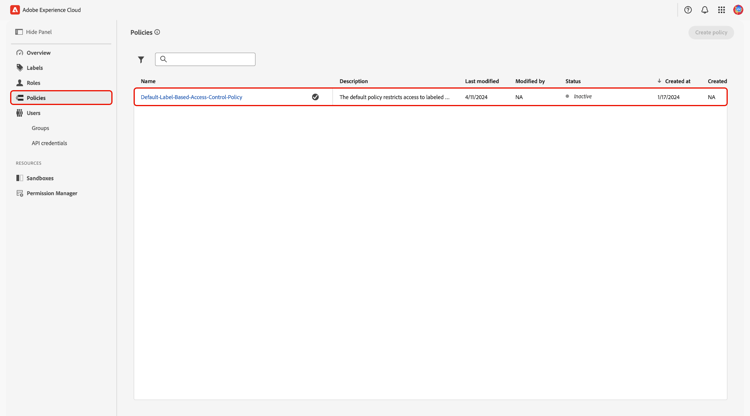Click the Roles person icon
The image size is (750, 416).
[x=20, y=83]
